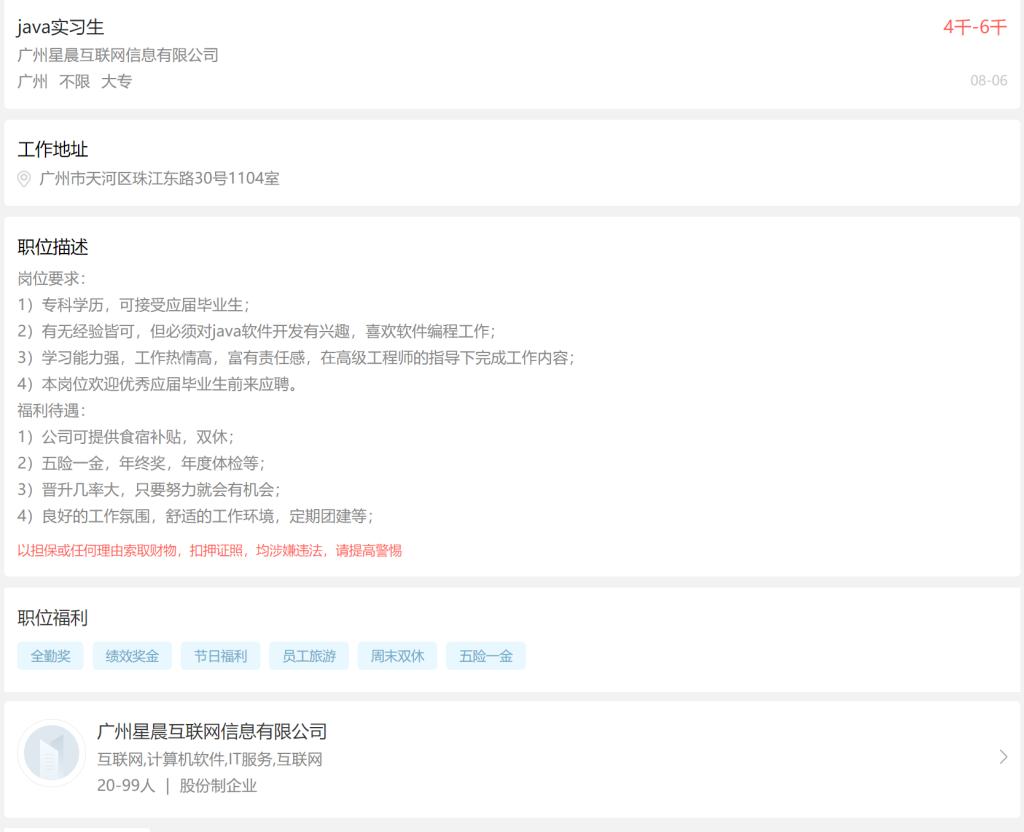Screen dimensions: 1024x832
Task: Select the 绩效奖金 benefit tag
Action: pyautogui.click(x=132, y=656)
